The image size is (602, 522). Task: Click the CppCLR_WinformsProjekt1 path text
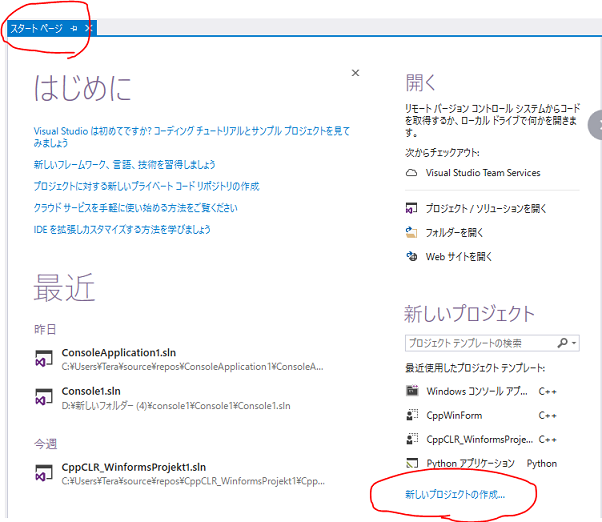point(193,481)
